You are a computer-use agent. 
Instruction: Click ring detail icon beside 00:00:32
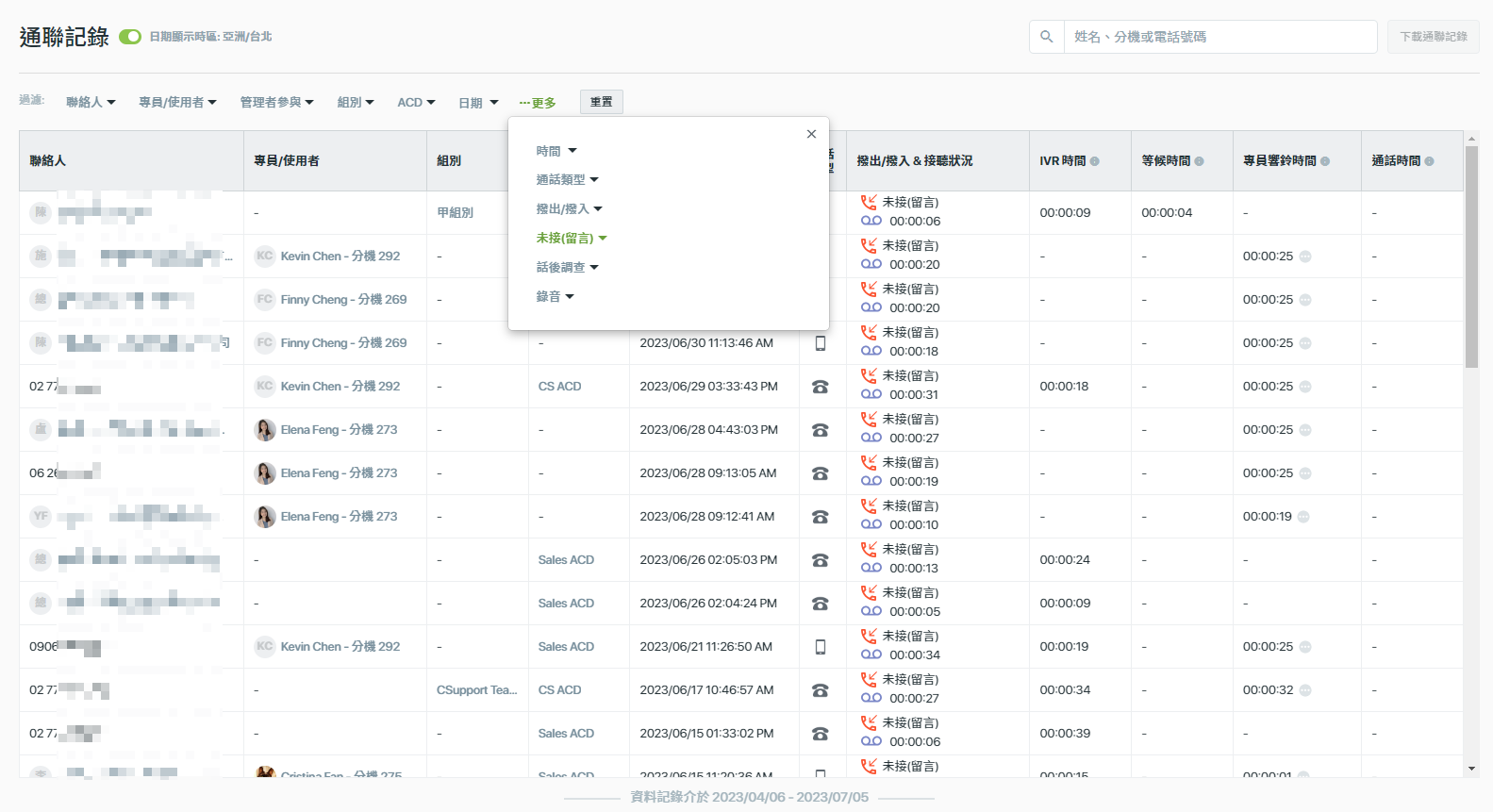pyautogui.click(x=1305, y=690)
